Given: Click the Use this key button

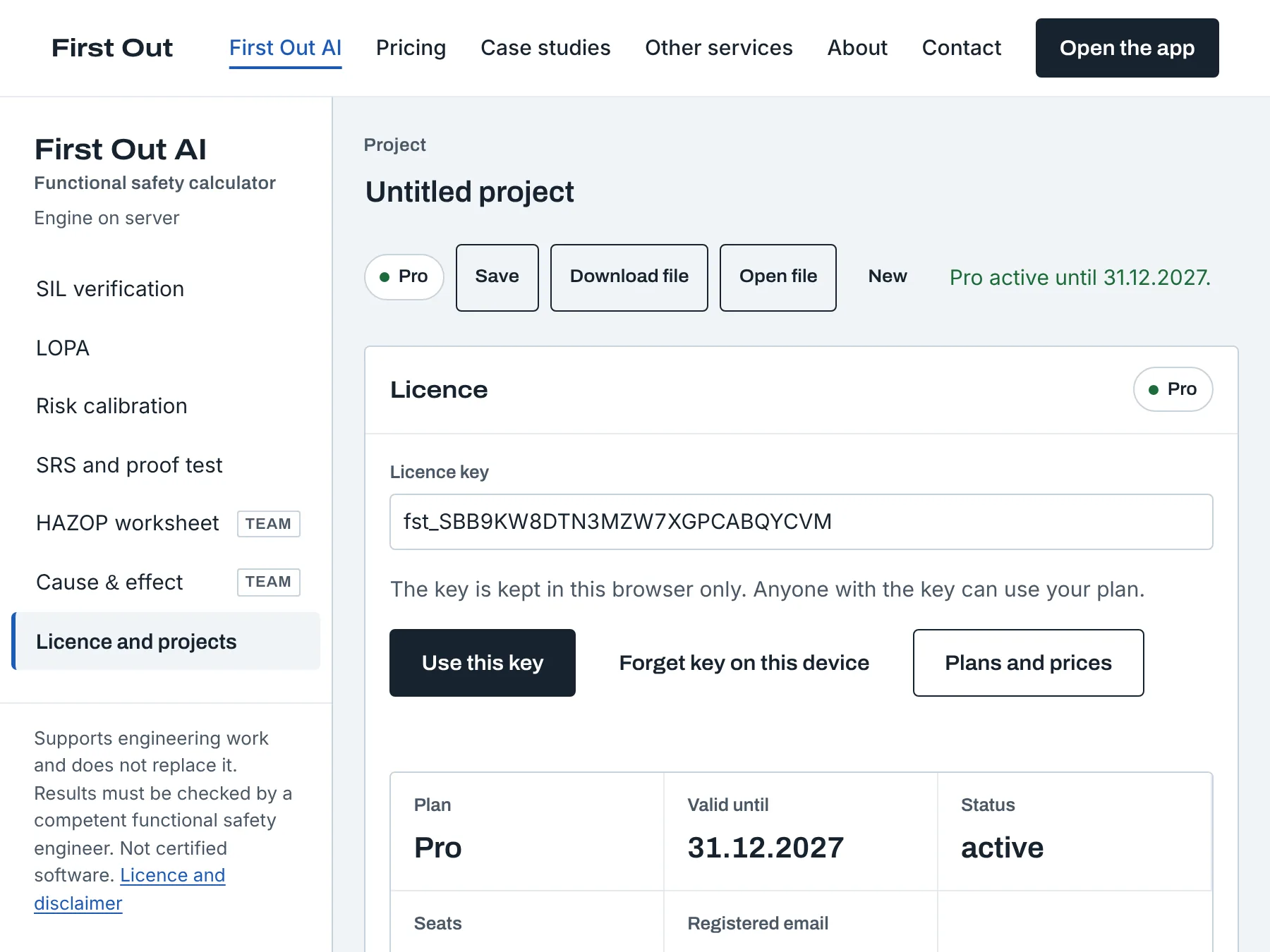Looking at the screenshot, I should [482, 663].
